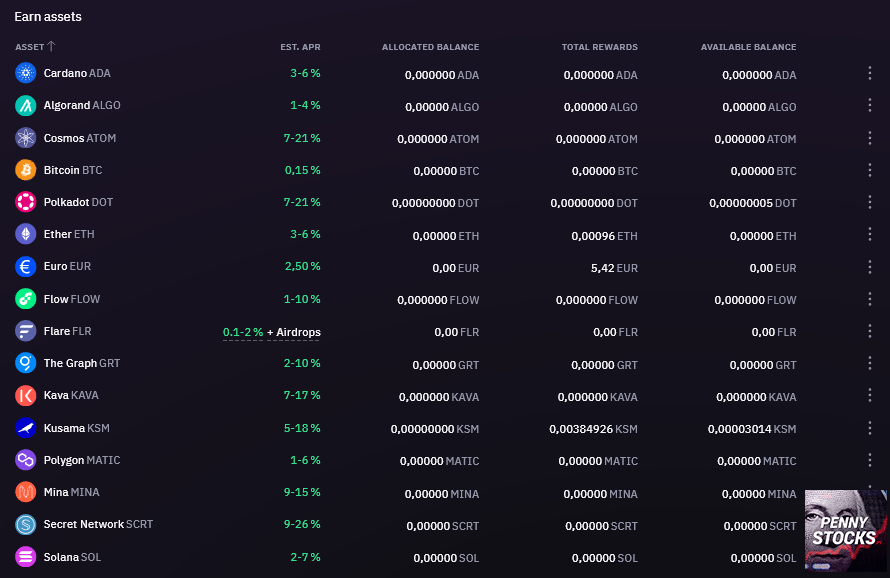Click the Cosmos ATOM asset icon
The image size is (890, 578).
click(24, 138)
